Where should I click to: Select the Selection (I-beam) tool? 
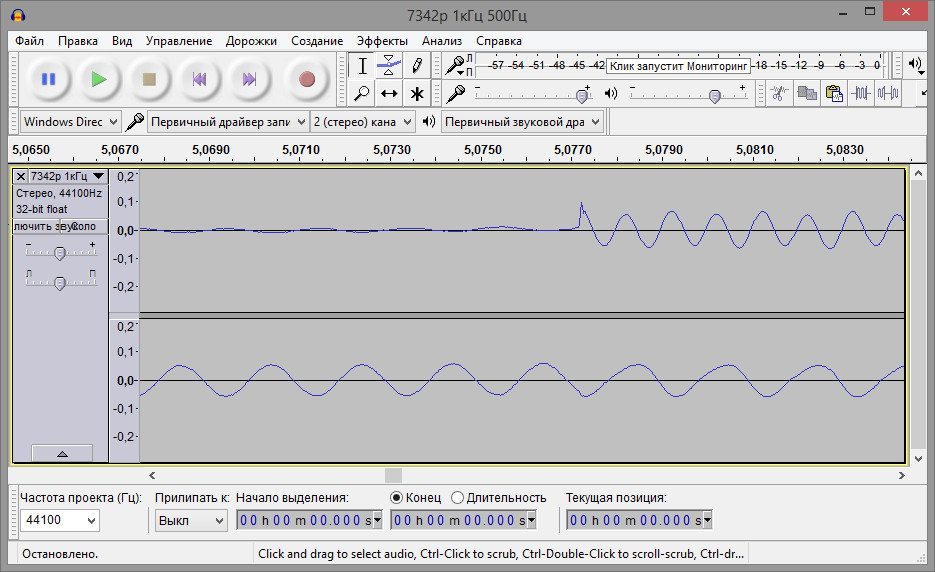pyautogui.click(x=362, y=66)
